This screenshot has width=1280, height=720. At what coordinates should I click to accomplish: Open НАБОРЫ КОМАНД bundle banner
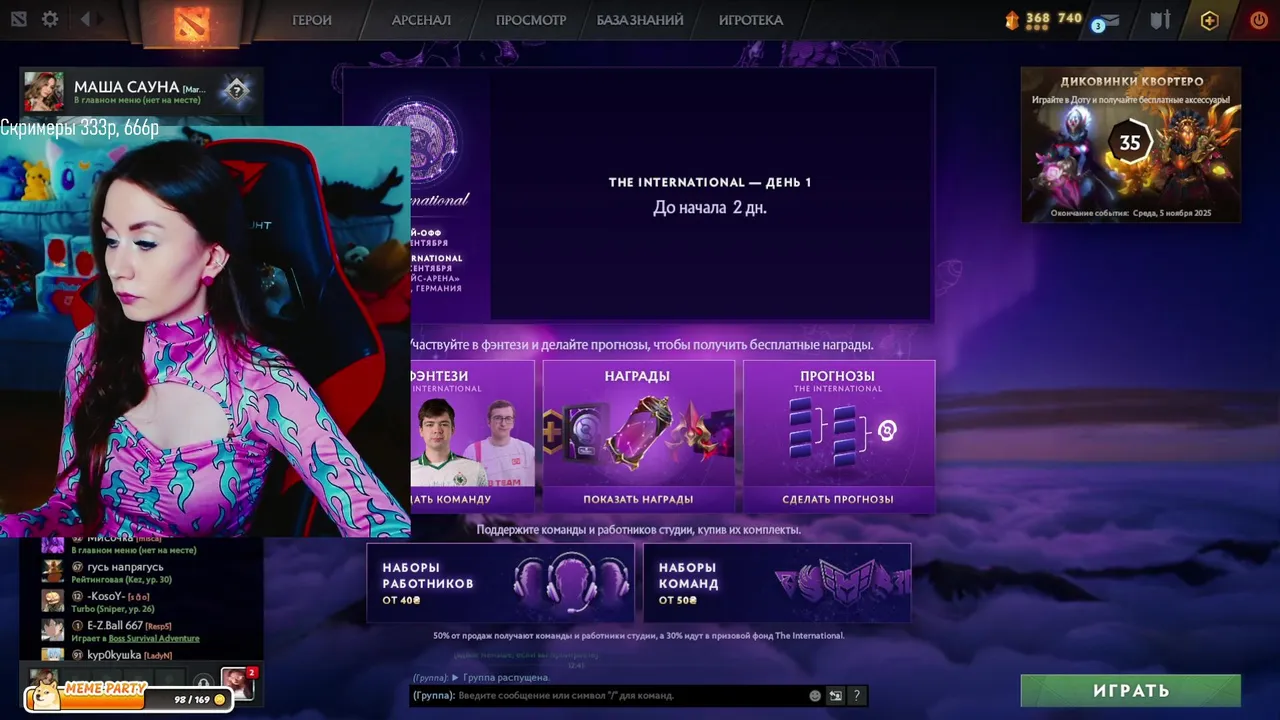pos(777,583)
